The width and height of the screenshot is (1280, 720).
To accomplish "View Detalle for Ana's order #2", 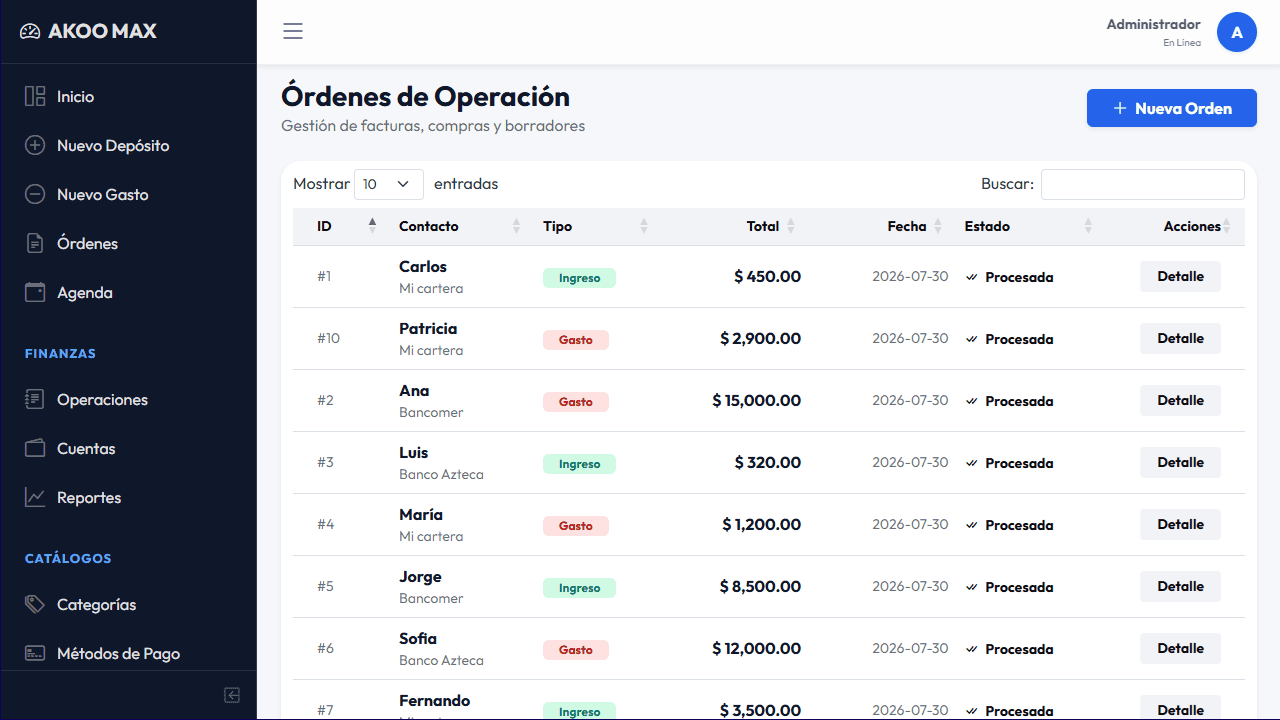I will tap(1180, 400).
